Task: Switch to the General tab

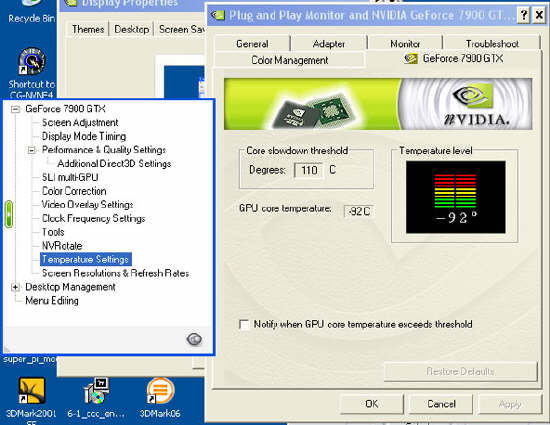Action: click(x=252, y=43)
